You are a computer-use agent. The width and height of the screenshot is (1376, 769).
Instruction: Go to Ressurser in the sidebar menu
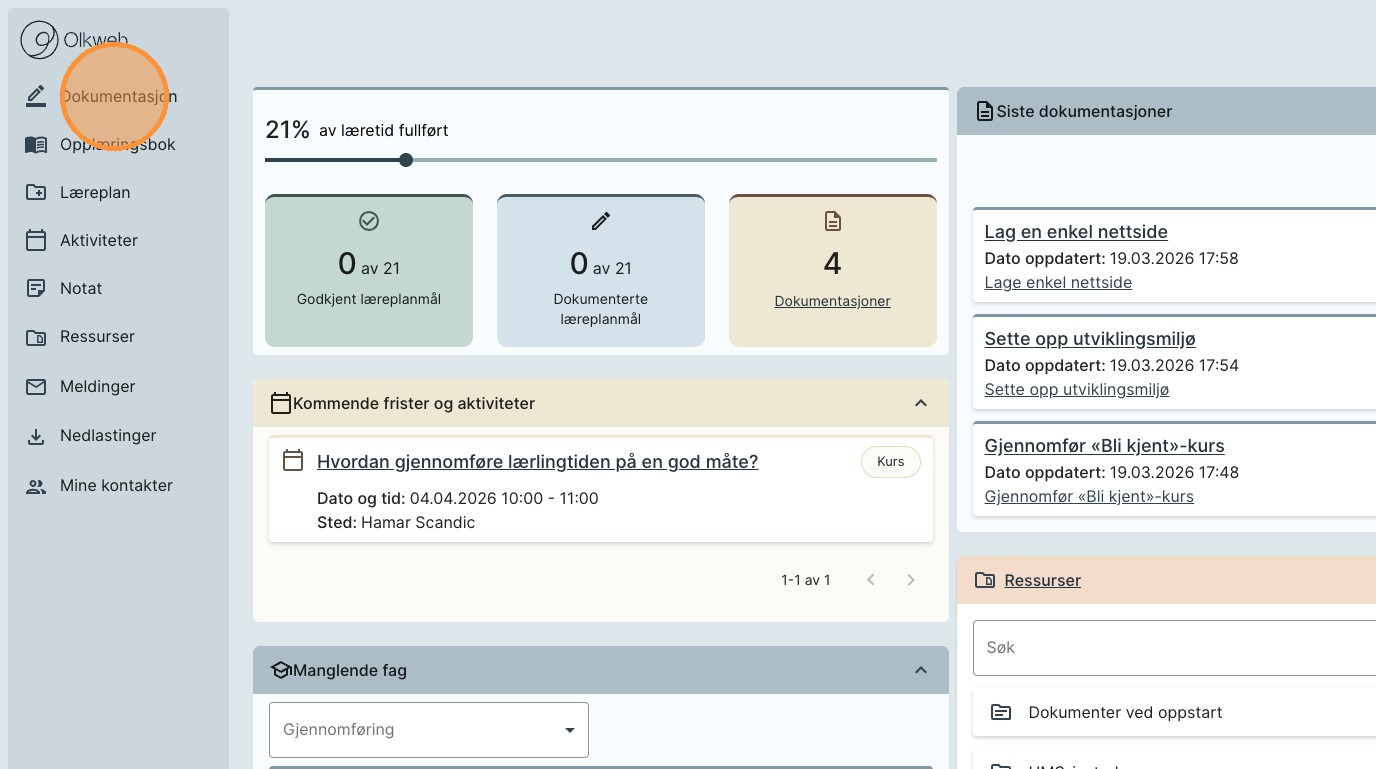pos(97,337)
